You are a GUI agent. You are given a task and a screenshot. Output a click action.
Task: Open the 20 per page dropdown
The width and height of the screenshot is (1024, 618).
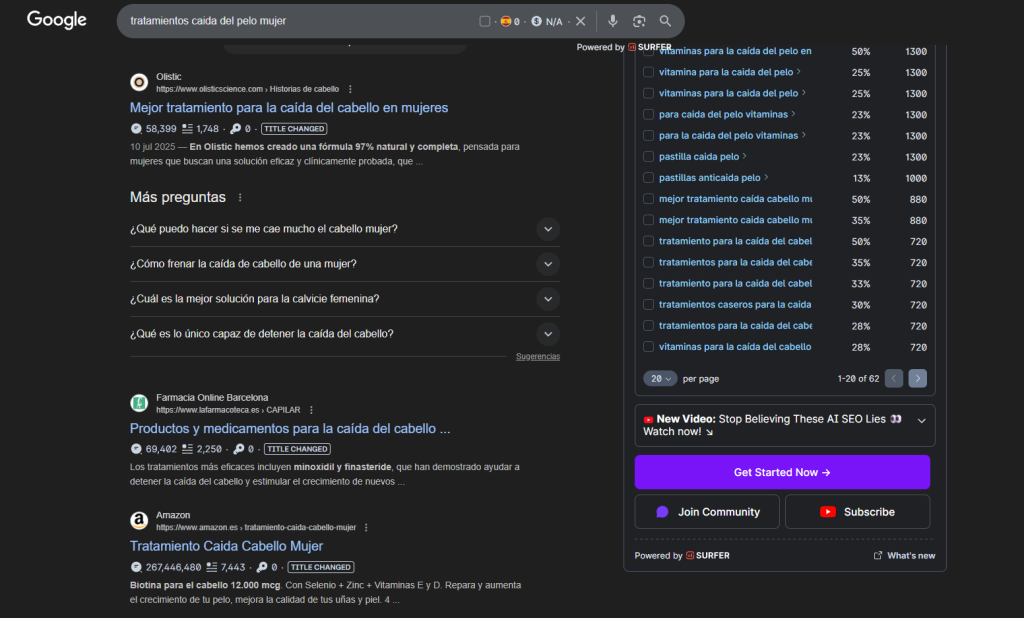pyautogui.click(x=661, y=379)
